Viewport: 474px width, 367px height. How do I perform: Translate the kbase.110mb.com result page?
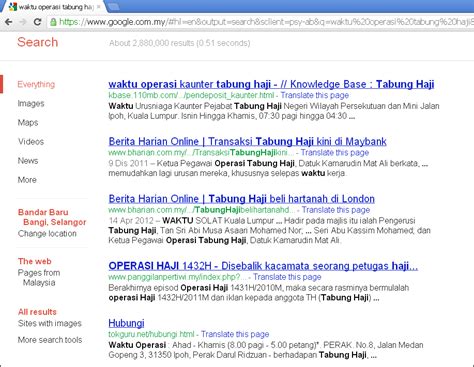click(315, 95)
